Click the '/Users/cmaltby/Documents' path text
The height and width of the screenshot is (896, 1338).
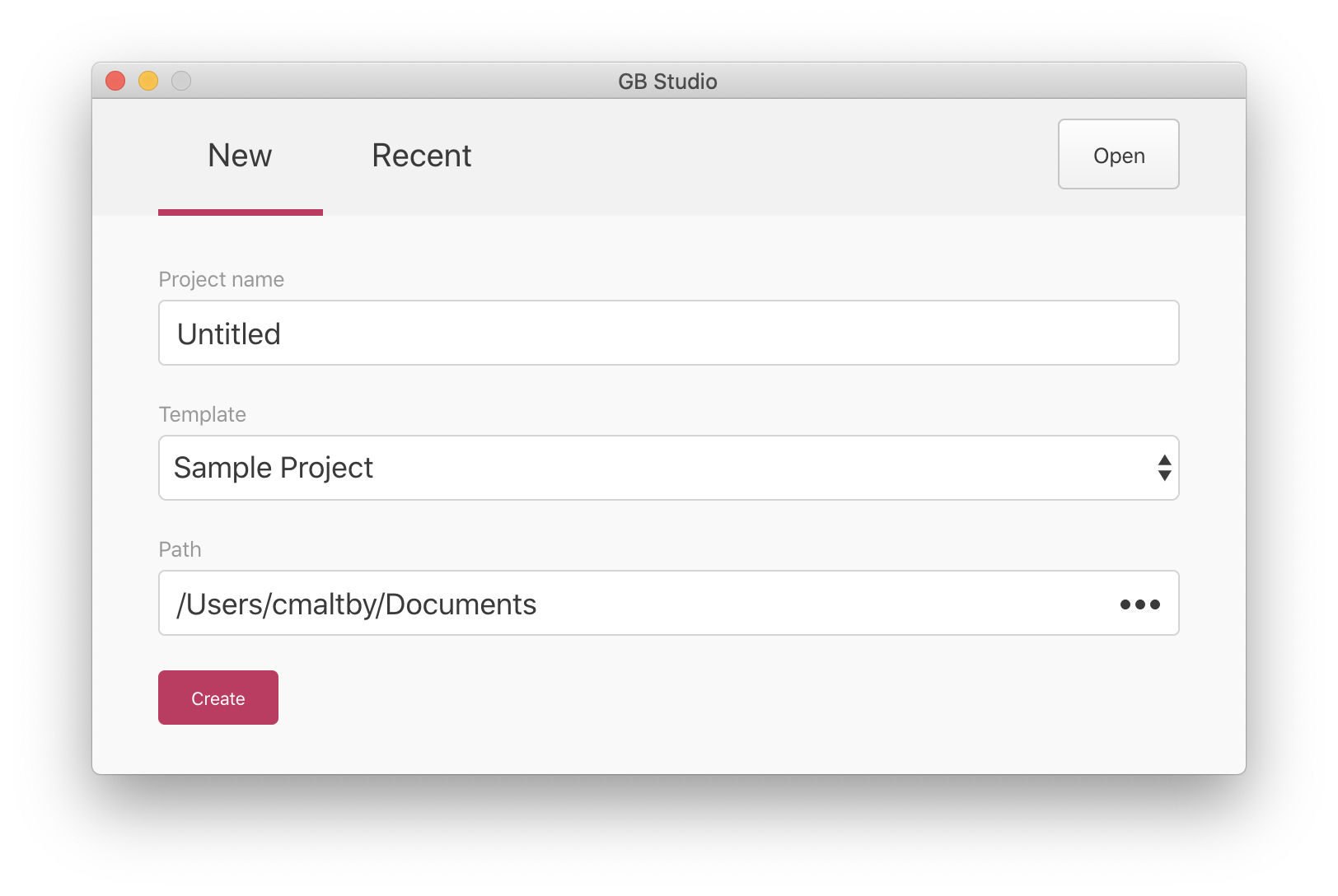pos(356,604)
